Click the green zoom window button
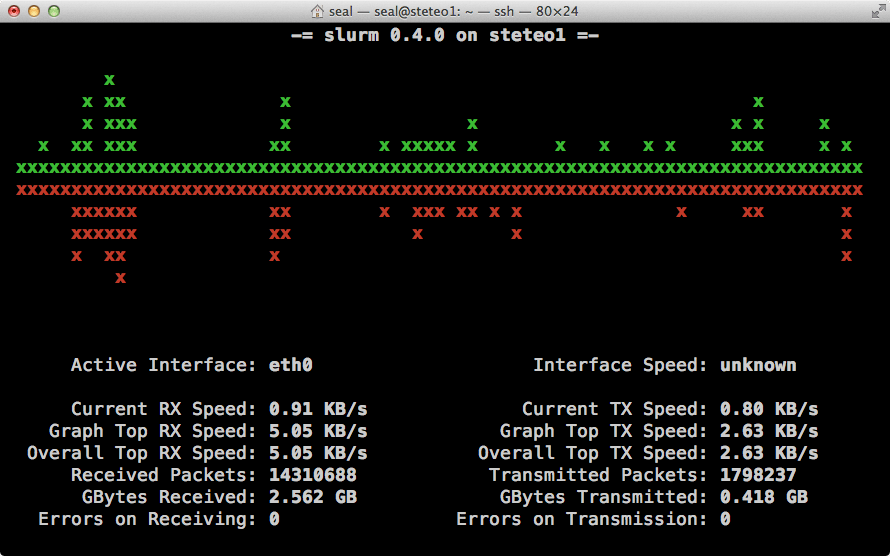This screenshot has height=556, width=890. coord(53,11)
